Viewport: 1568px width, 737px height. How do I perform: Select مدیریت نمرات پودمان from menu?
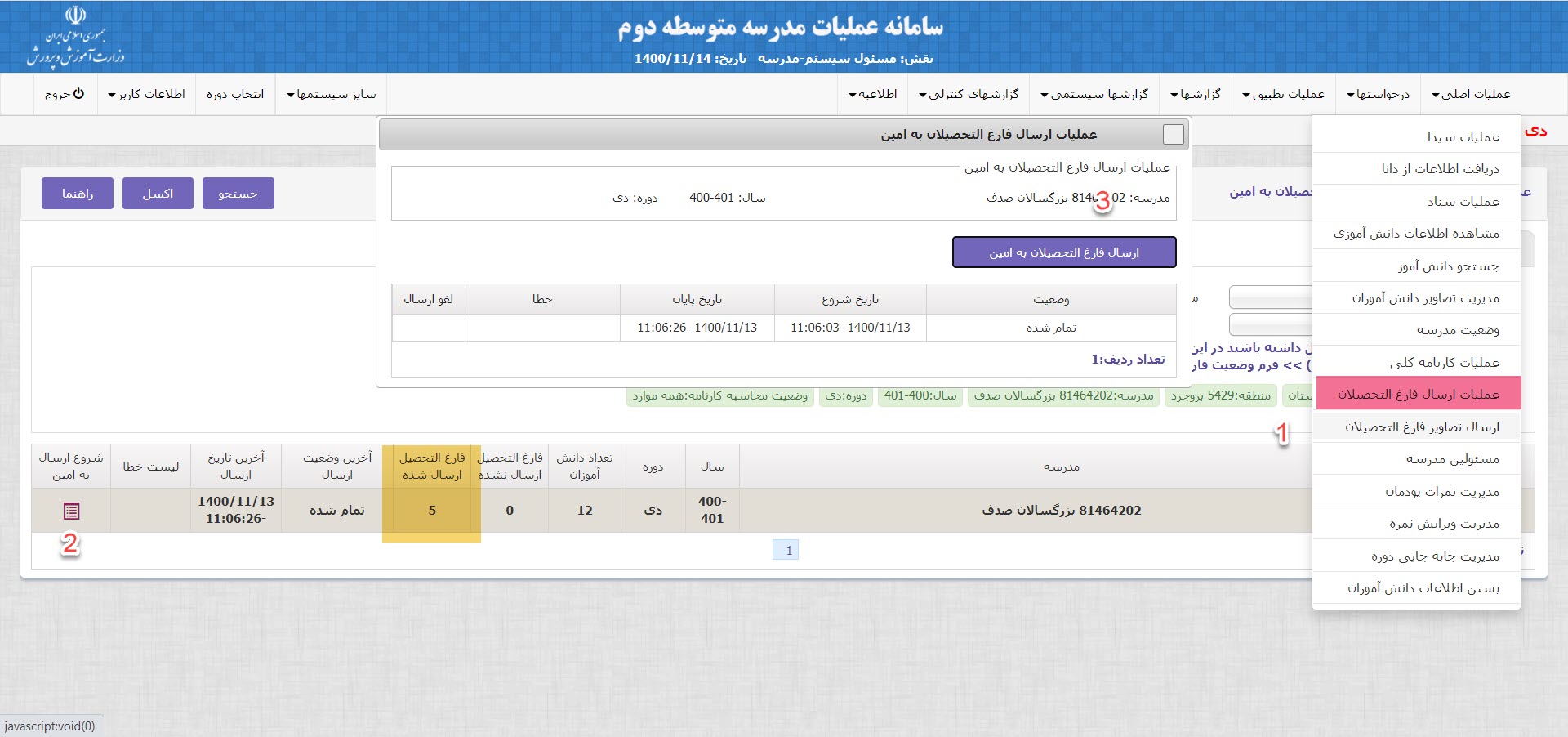[1441, 491]
